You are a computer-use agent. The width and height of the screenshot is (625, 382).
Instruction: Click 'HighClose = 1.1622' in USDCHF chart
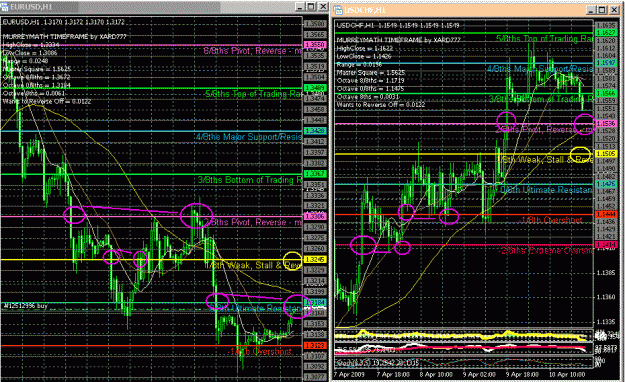pos(365,49)
